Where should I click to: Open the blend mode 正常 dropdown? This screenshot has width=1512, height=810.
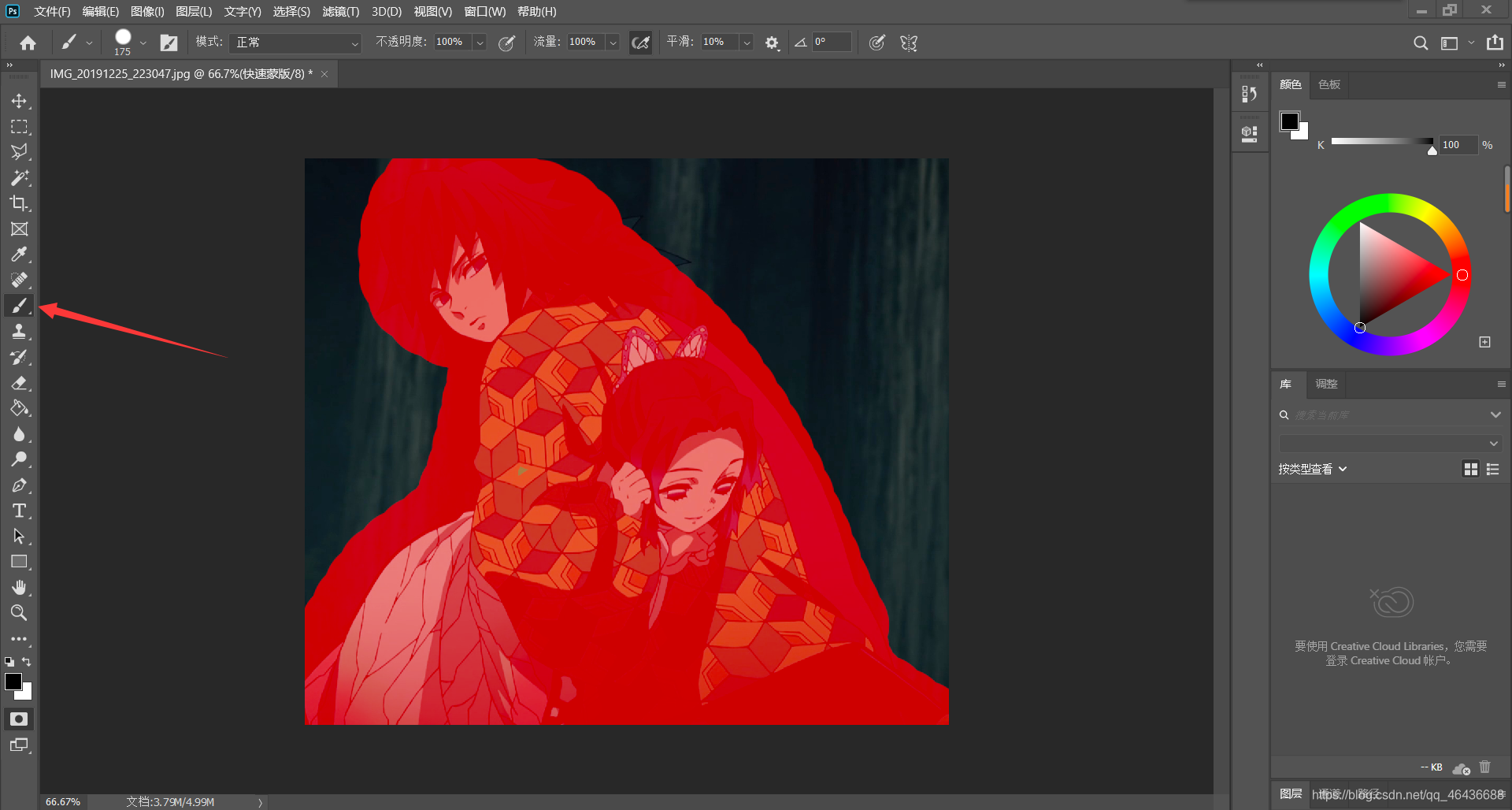pos(296,43)
